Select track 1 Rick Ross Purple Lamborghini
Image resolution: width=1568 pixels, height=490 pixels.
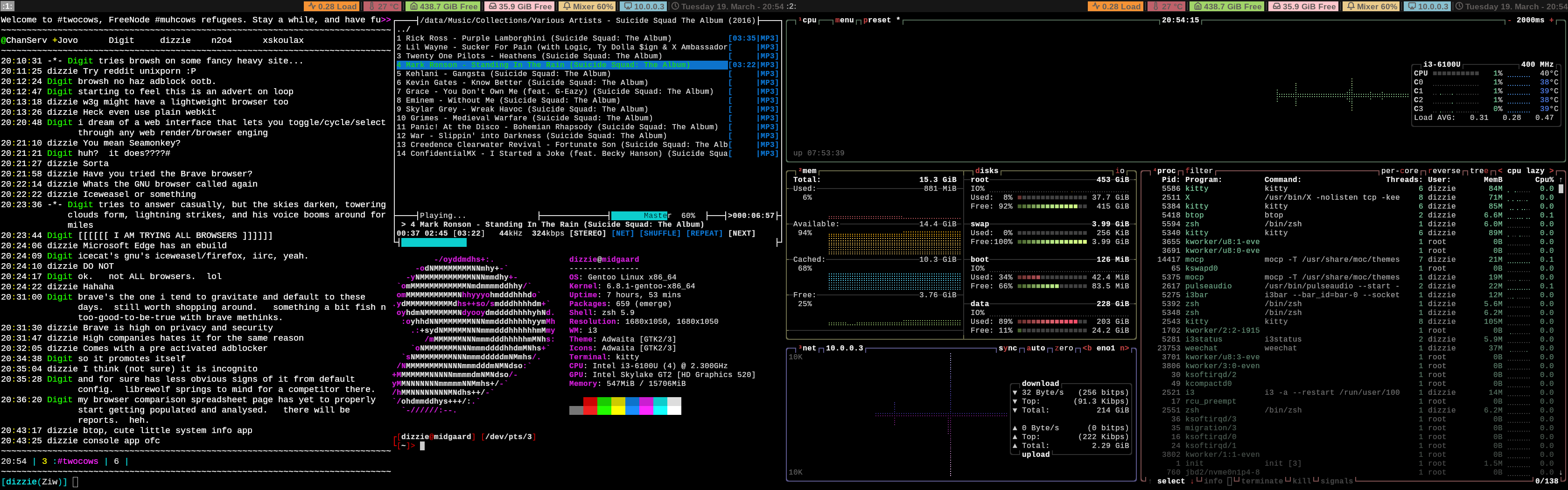(x=588, y=38)
